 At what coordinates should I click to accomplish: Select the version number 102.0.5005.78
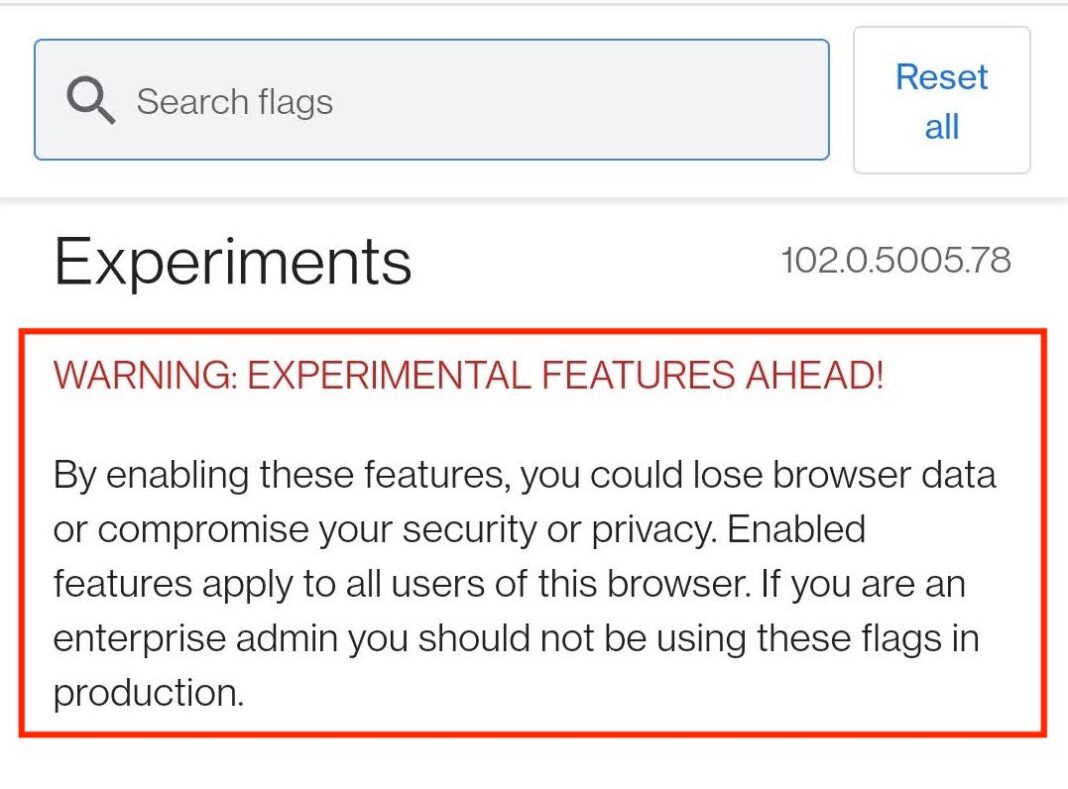pos(895,260)
